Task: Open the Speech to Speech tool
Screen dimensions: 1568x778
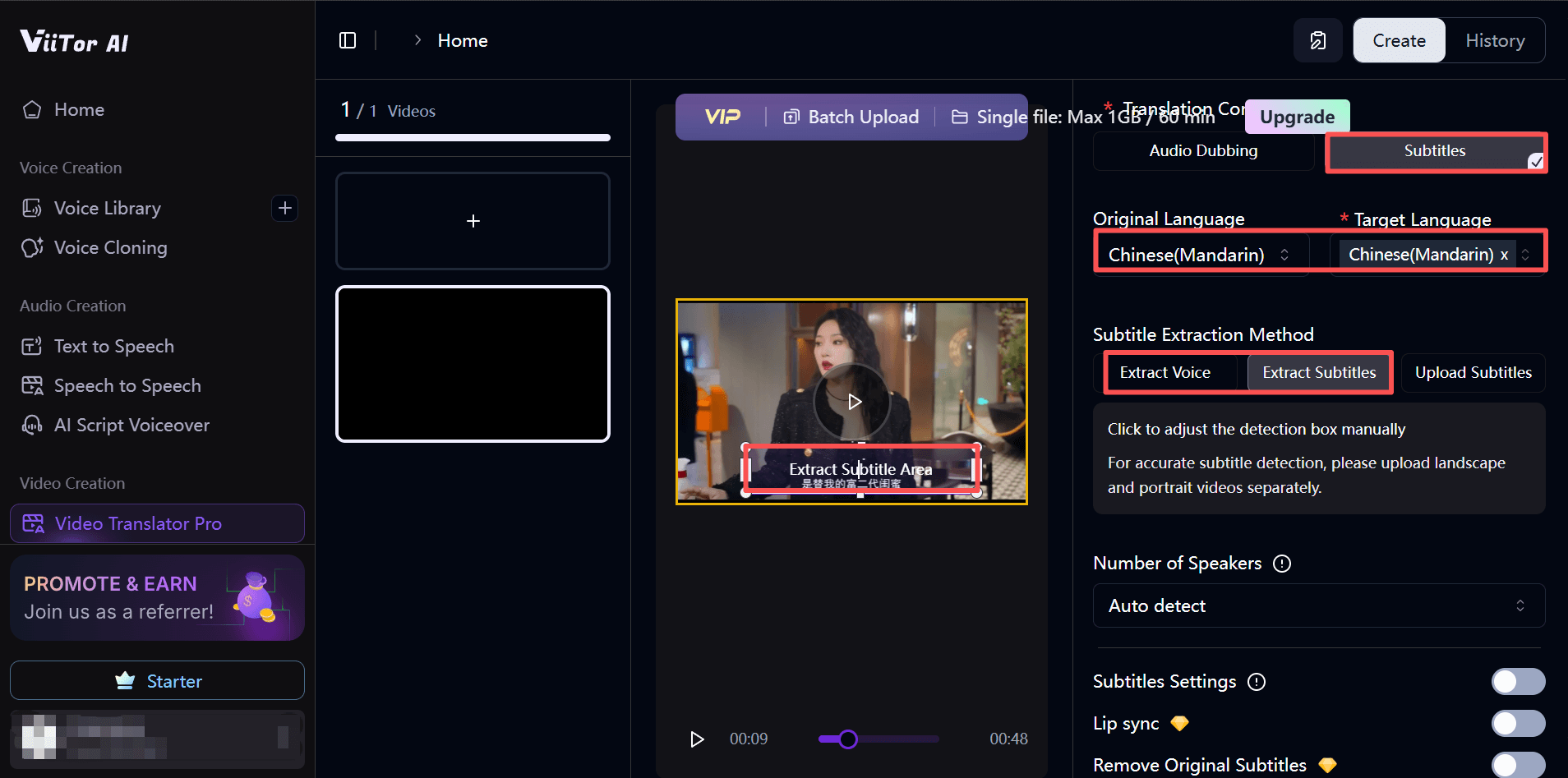Action: click(127, 385)
